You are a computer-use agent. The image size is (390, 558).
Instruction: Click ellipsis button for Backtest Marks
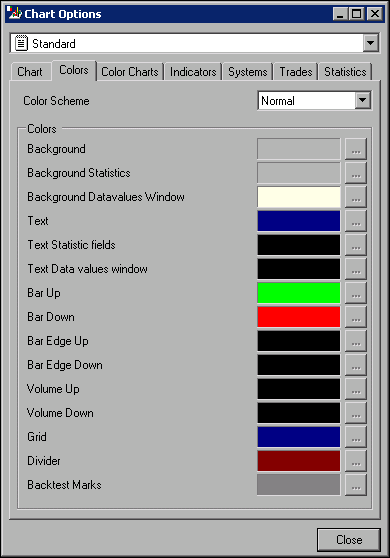coord(355,485)
